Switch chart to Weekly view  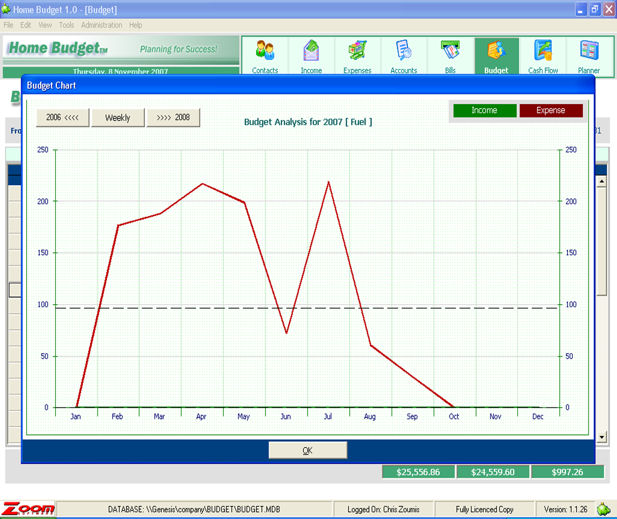click(118, 117)
